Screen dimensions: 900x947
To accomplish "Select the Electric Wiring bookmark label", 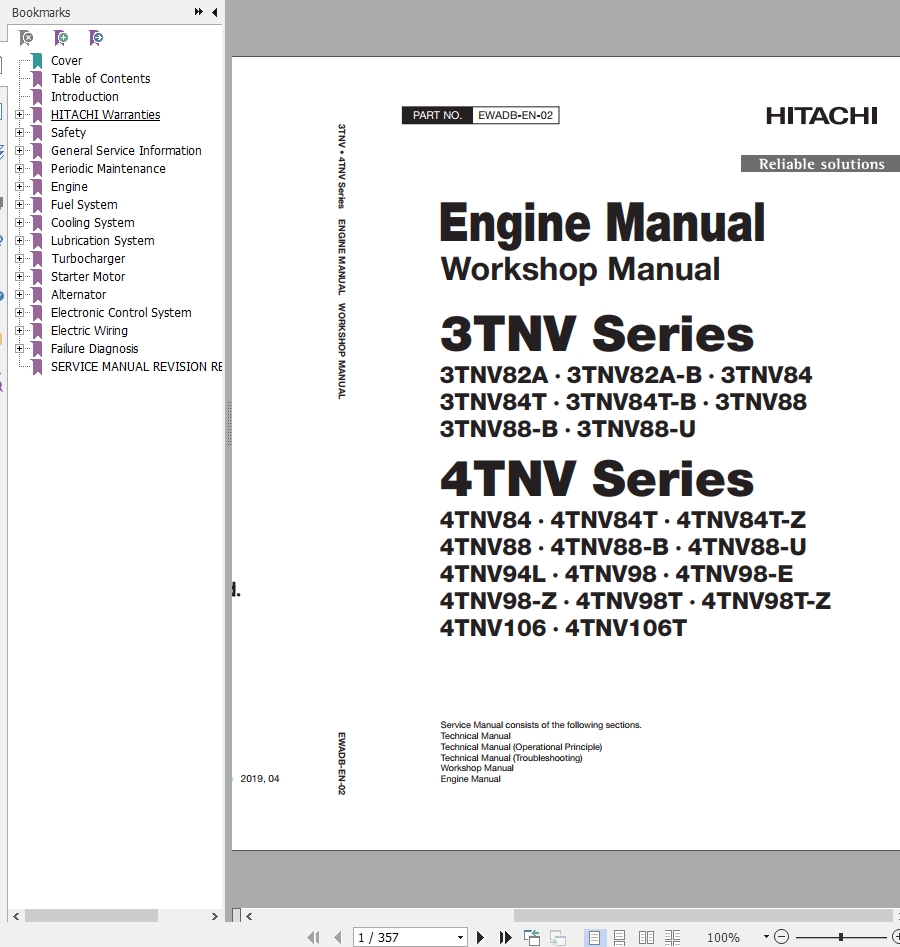I will [x=89, y=331].
